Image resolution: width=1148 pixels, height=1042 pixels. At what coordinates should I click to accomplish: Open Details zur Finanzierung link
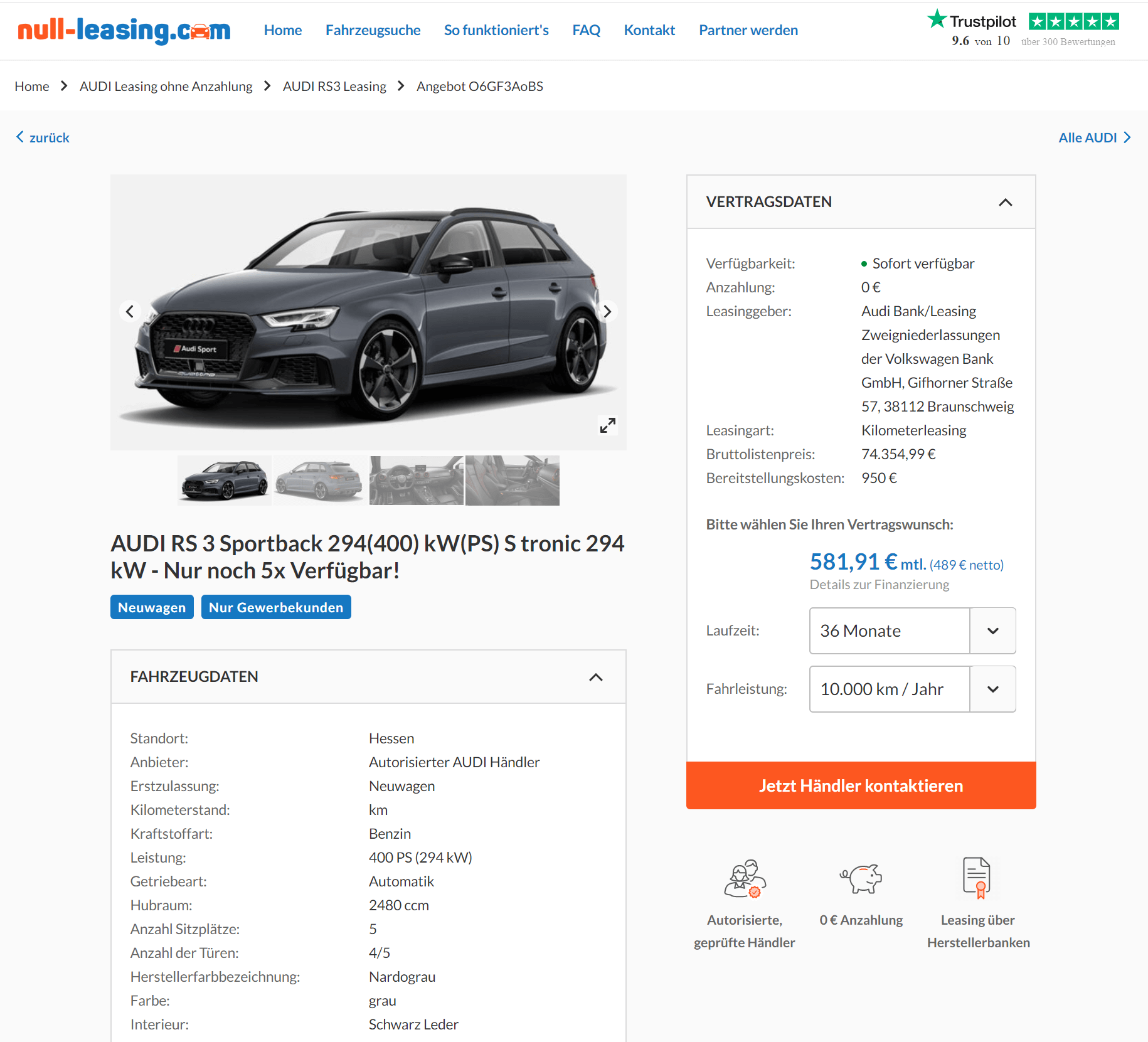pos(879,584)
